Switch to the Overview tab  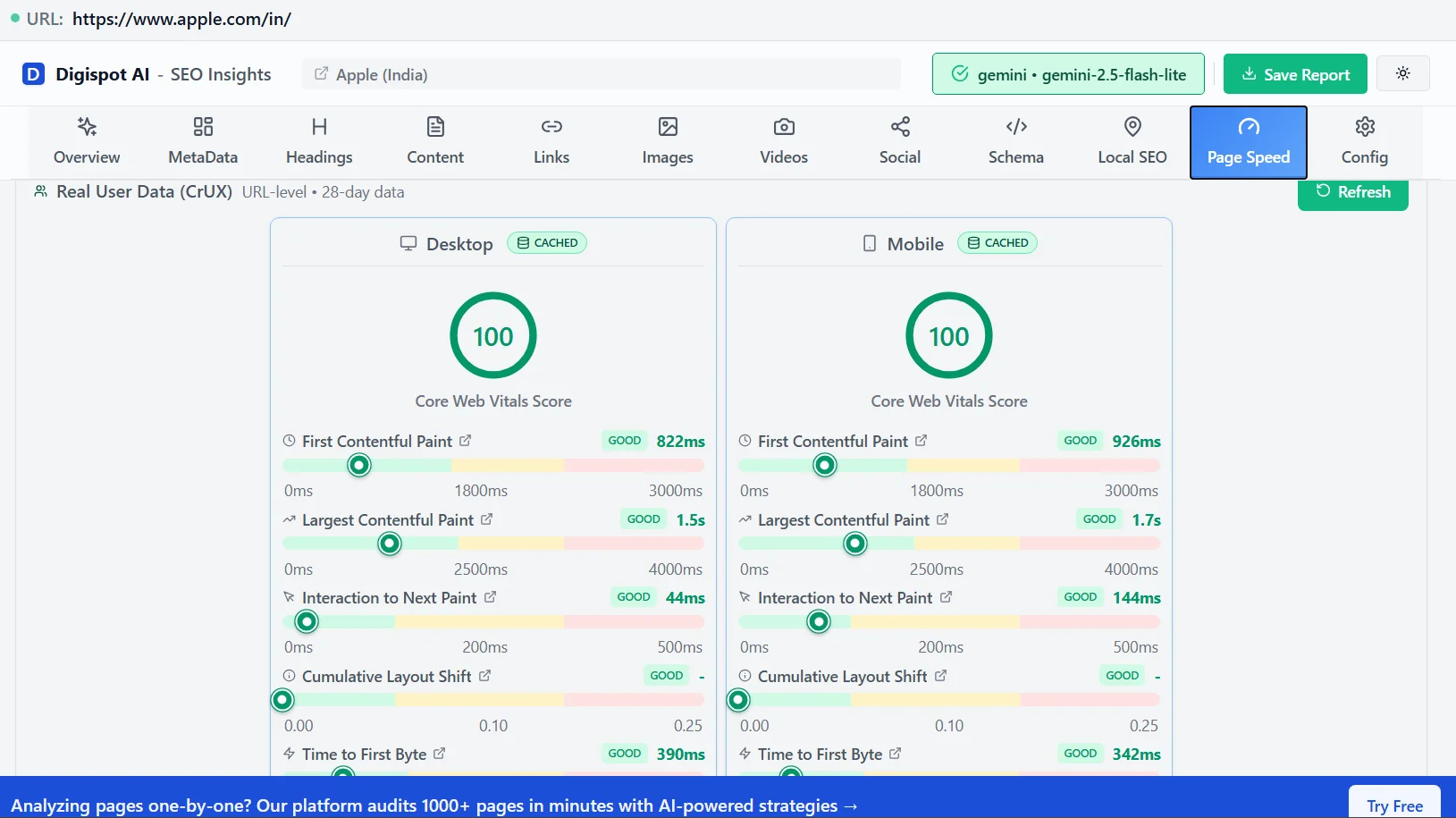(x=86, y=140)
